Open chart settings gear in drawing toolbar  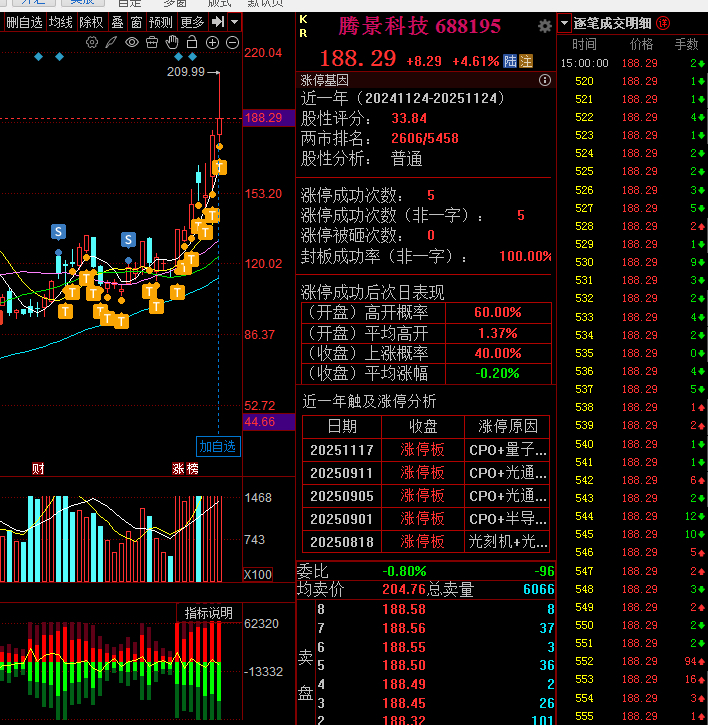pyautogui.click(x=92, y=43)
